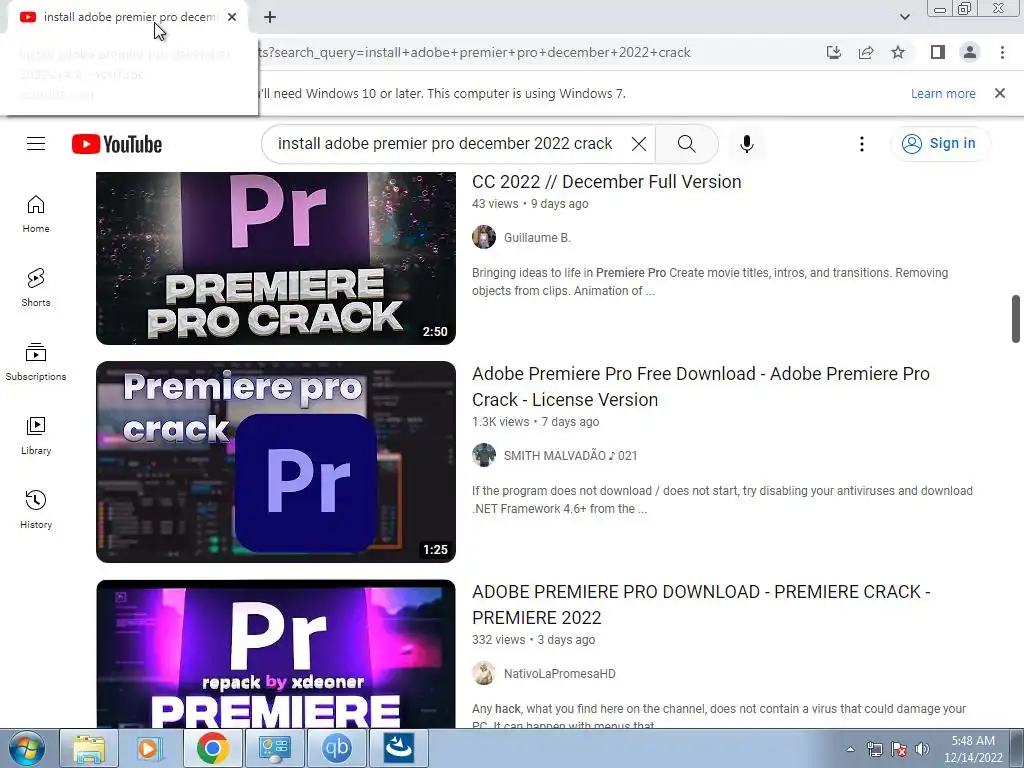Open YouTube settings three-dot menu
This screenshot has height=768, width=1024.
861,144
